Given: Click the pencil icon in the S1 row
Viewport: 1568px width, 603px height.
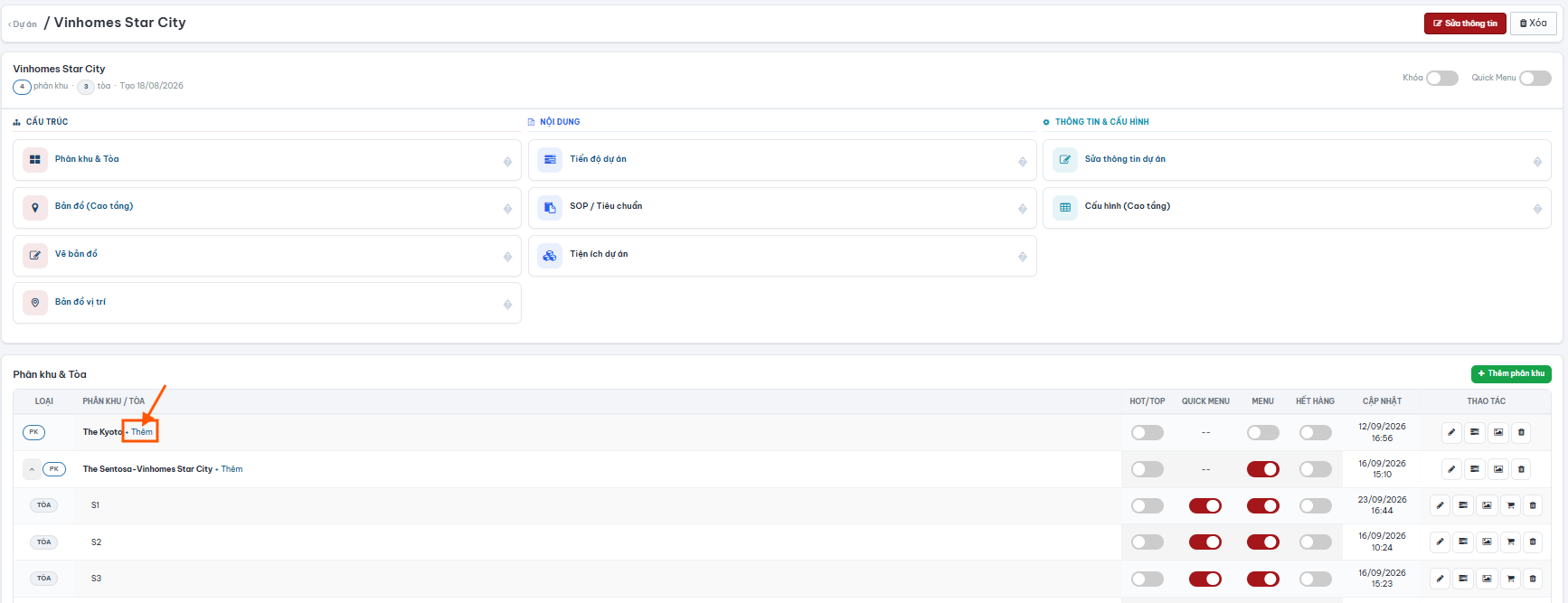Looking at the screenshot, I should 1440,505.
